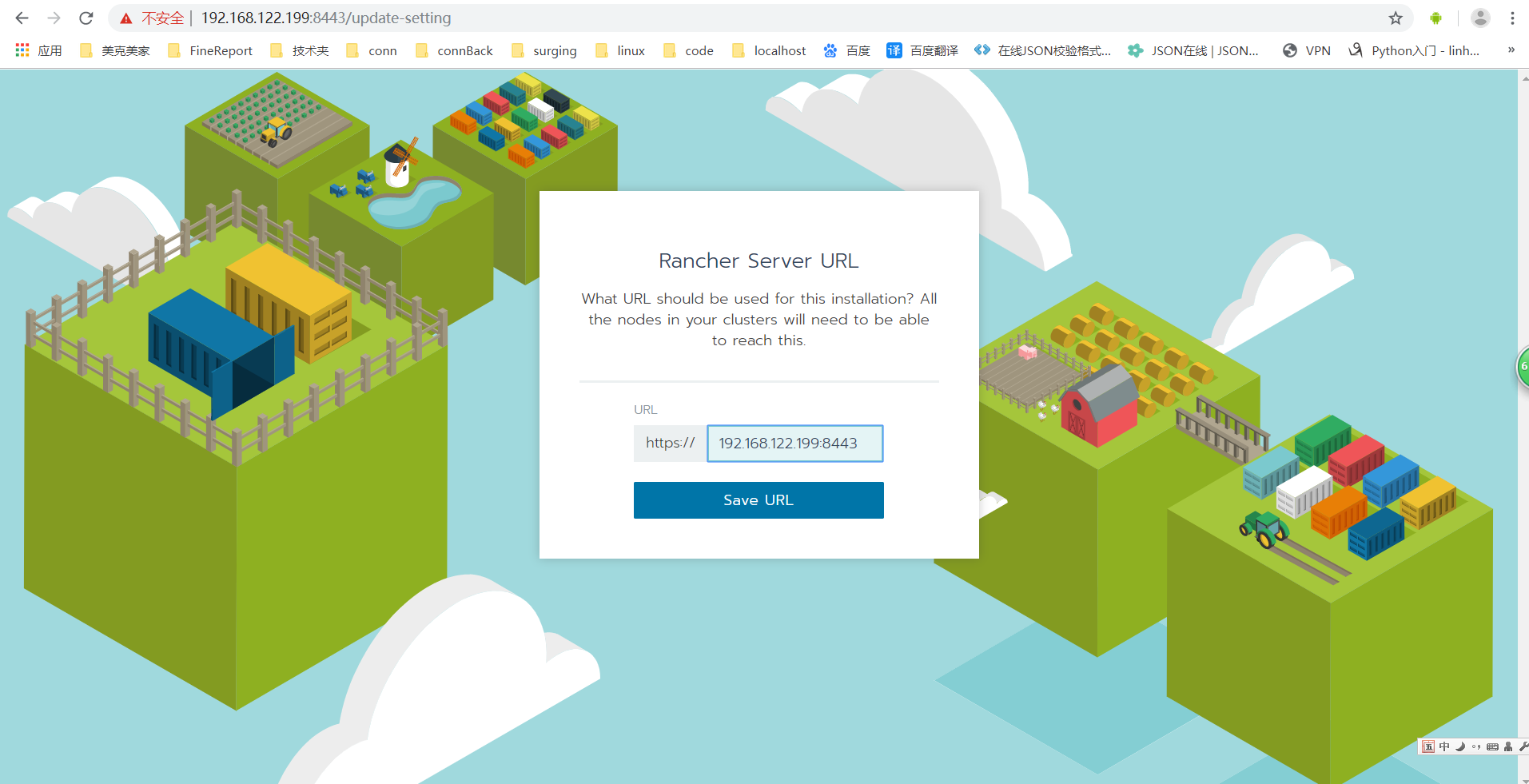1529x784 pixels.
Task: Click the IME user icon
Action: (x=1508, y=746)
